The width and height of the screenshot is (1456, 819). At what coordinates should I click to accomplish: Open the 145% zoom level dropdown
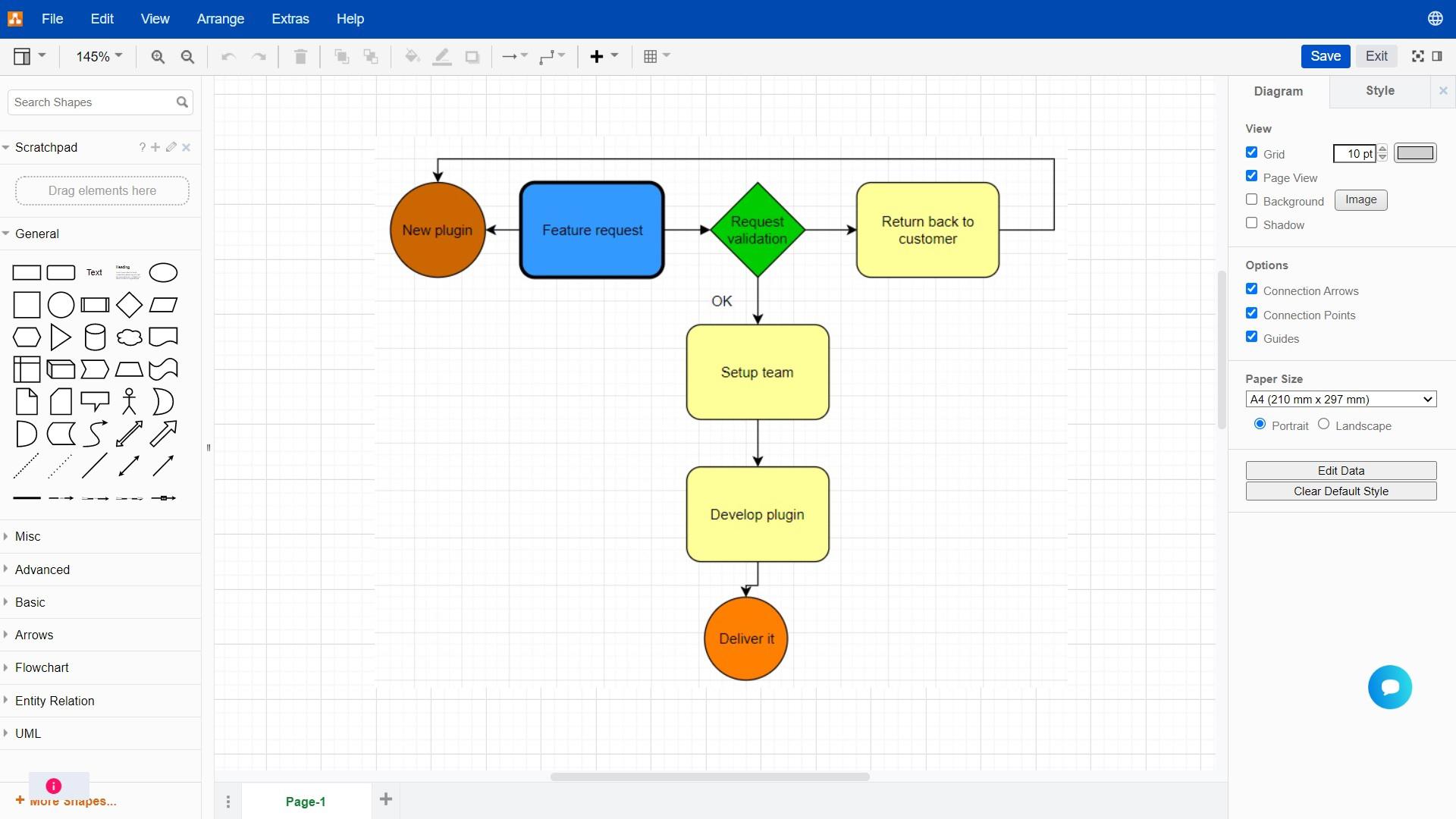click(x=99, y=57)
